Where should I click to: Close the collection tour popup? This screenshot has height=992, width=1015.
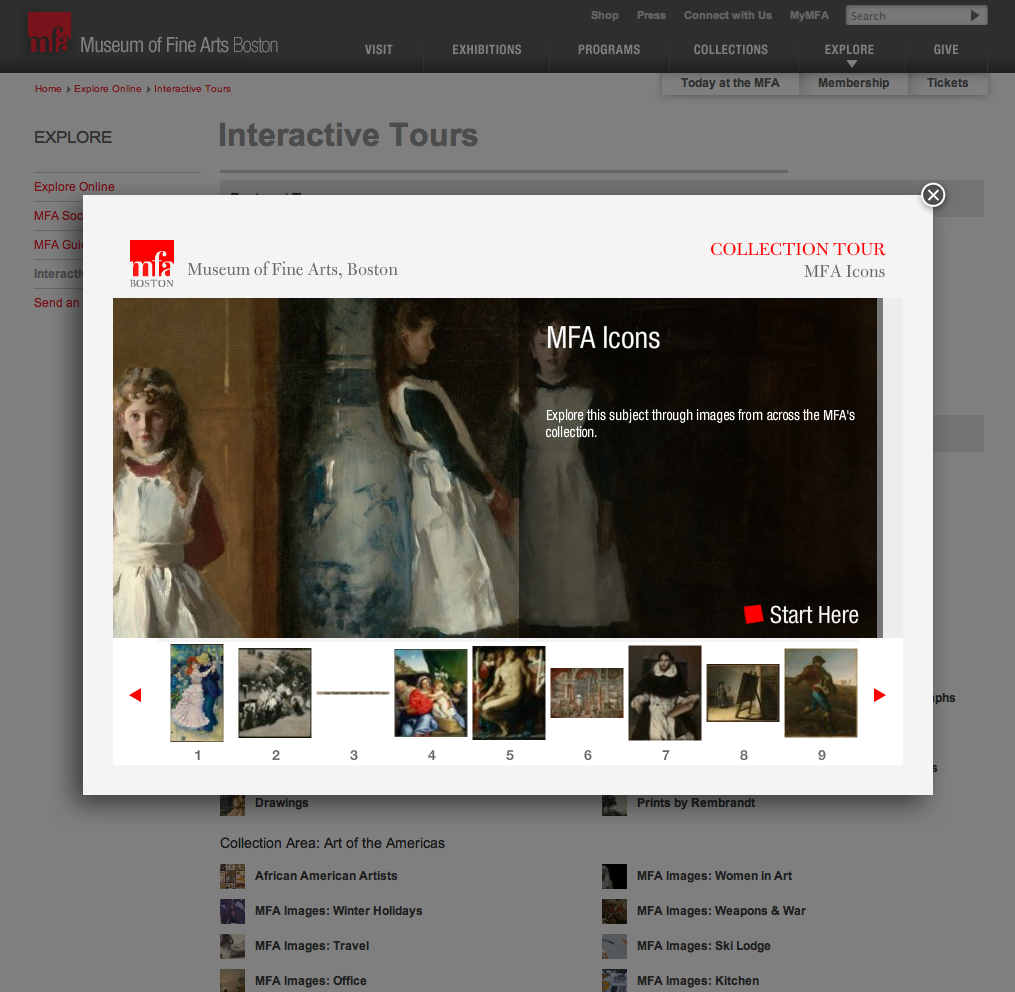click(933, 195)
